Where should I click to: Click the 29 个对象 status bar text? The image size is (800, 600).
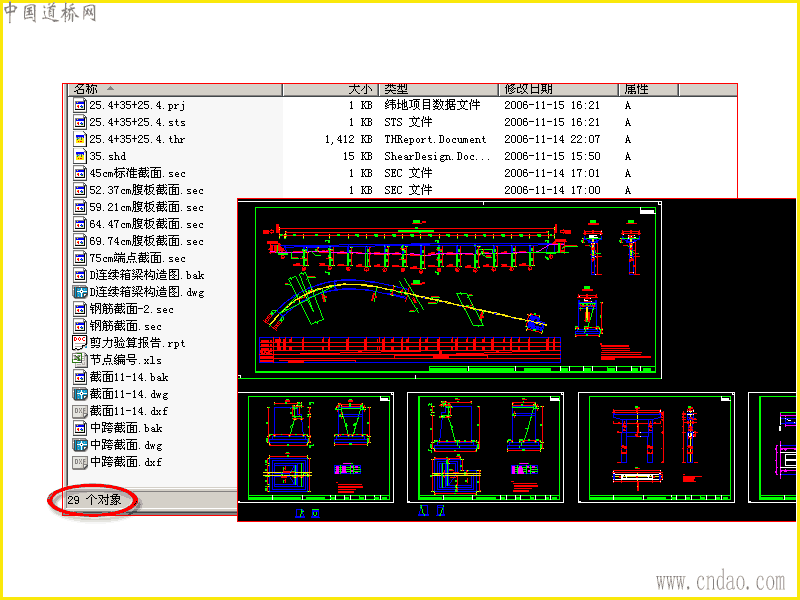94,501
